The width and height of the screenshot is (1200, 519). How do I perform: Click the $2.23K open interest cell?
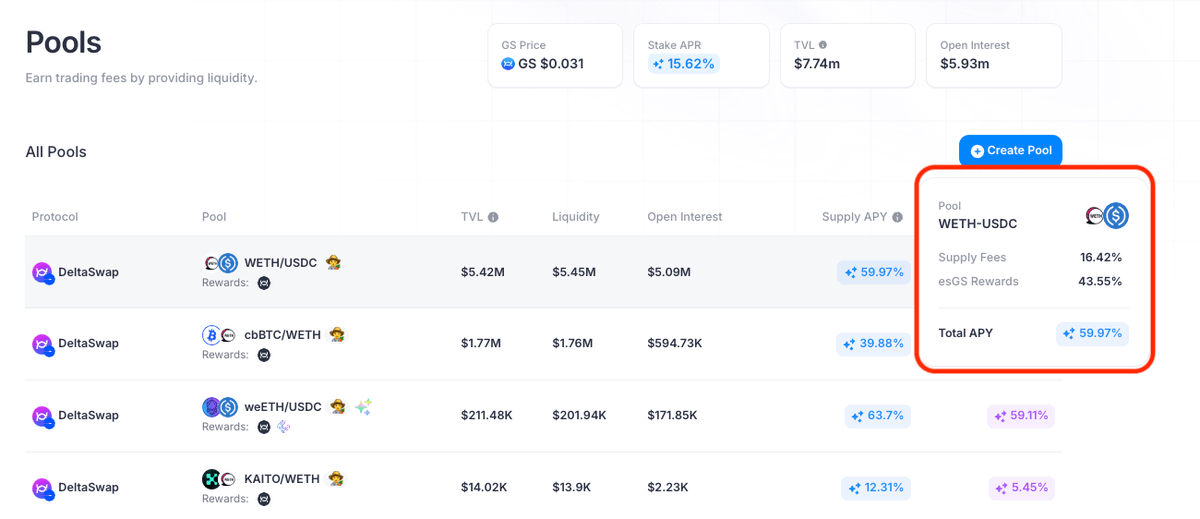tap(667, 488)
